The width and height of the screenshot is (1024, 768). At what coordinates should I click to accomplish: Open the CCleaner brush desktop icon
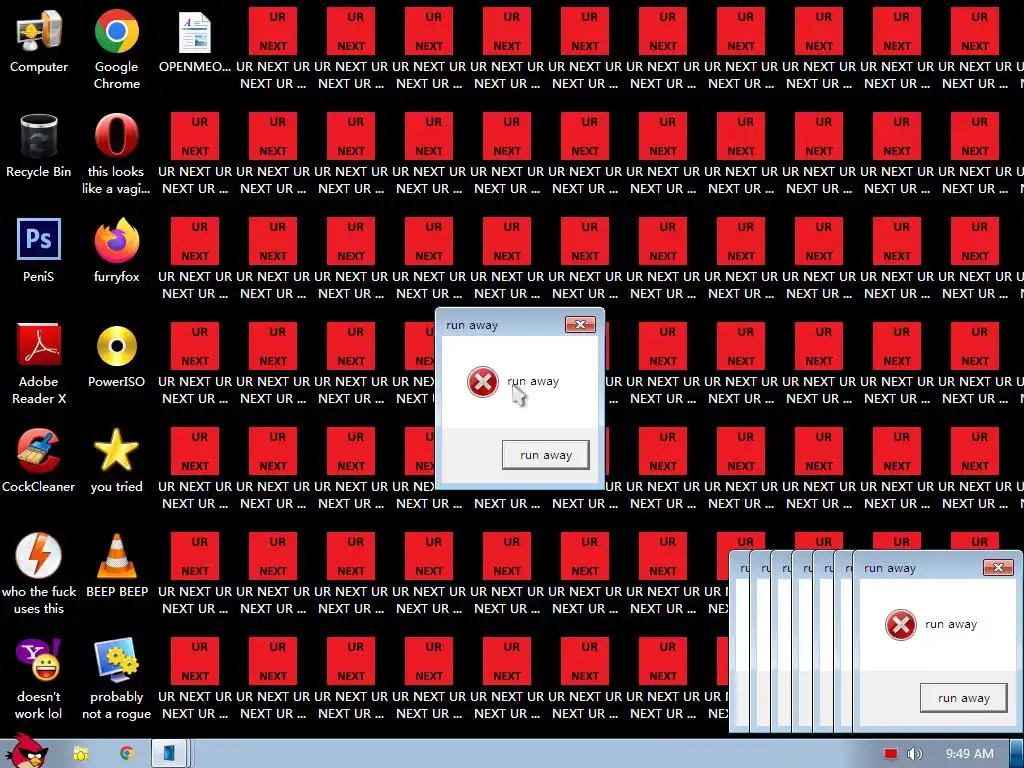pos(39,461)
